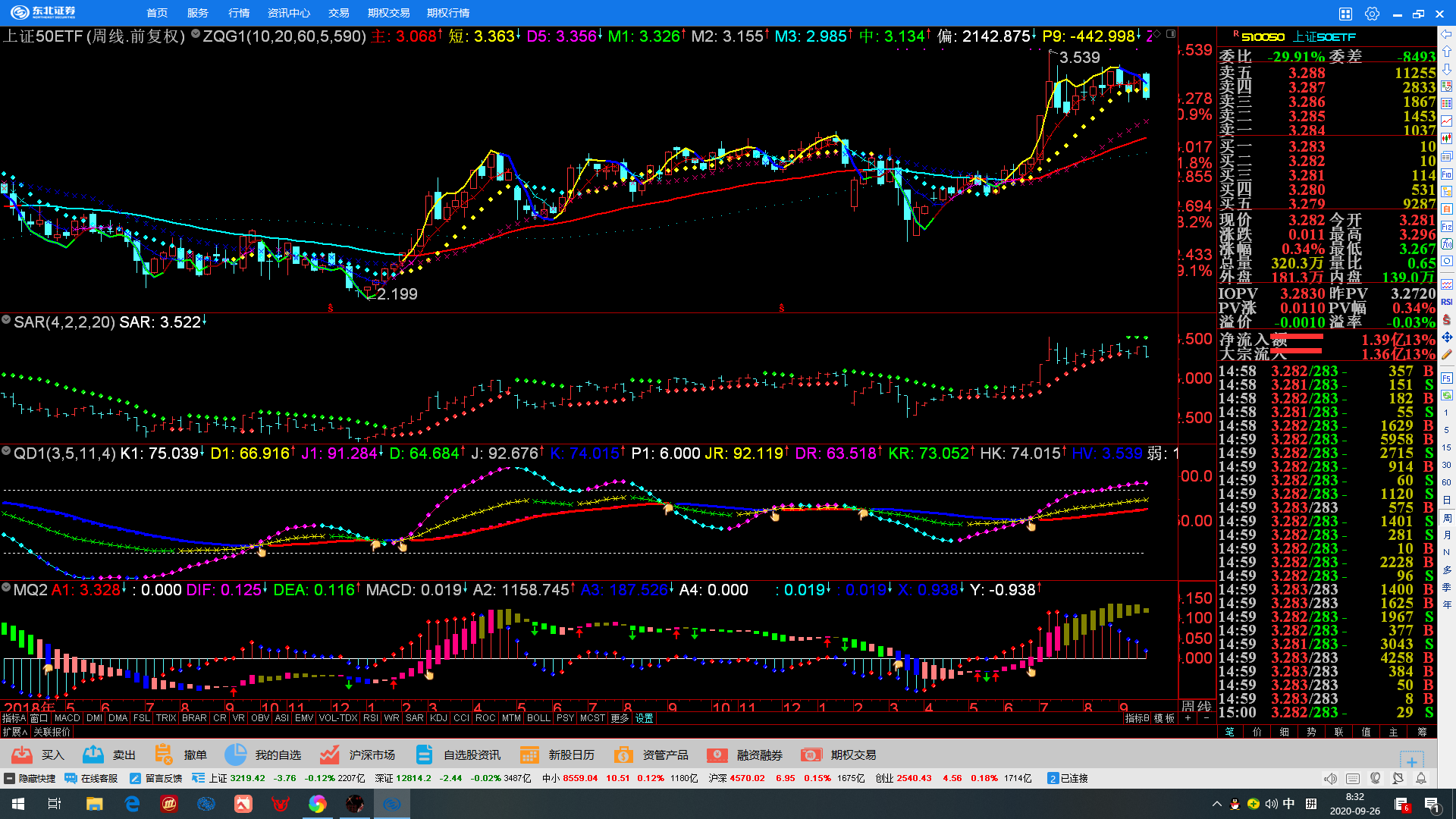Image resolution: width=1456 pixels, height=819 pixels.
Task: Click the back arrow in the right sidebar
Action: pos(1447,35)
